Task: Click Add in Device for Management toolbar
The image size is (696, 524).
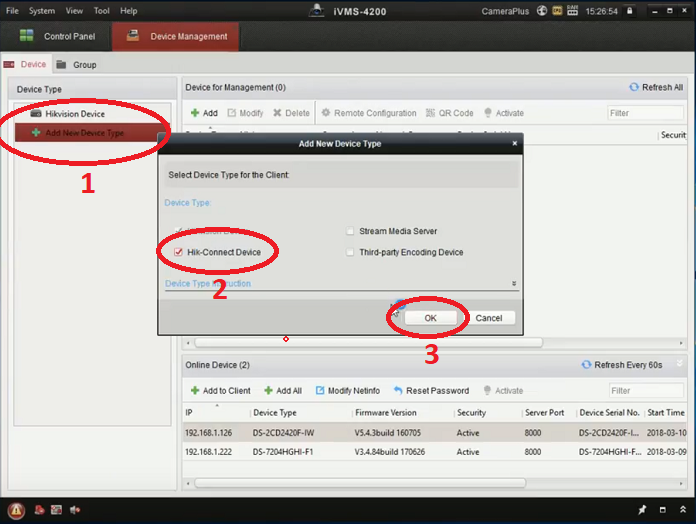Action: tap(204, 113)
